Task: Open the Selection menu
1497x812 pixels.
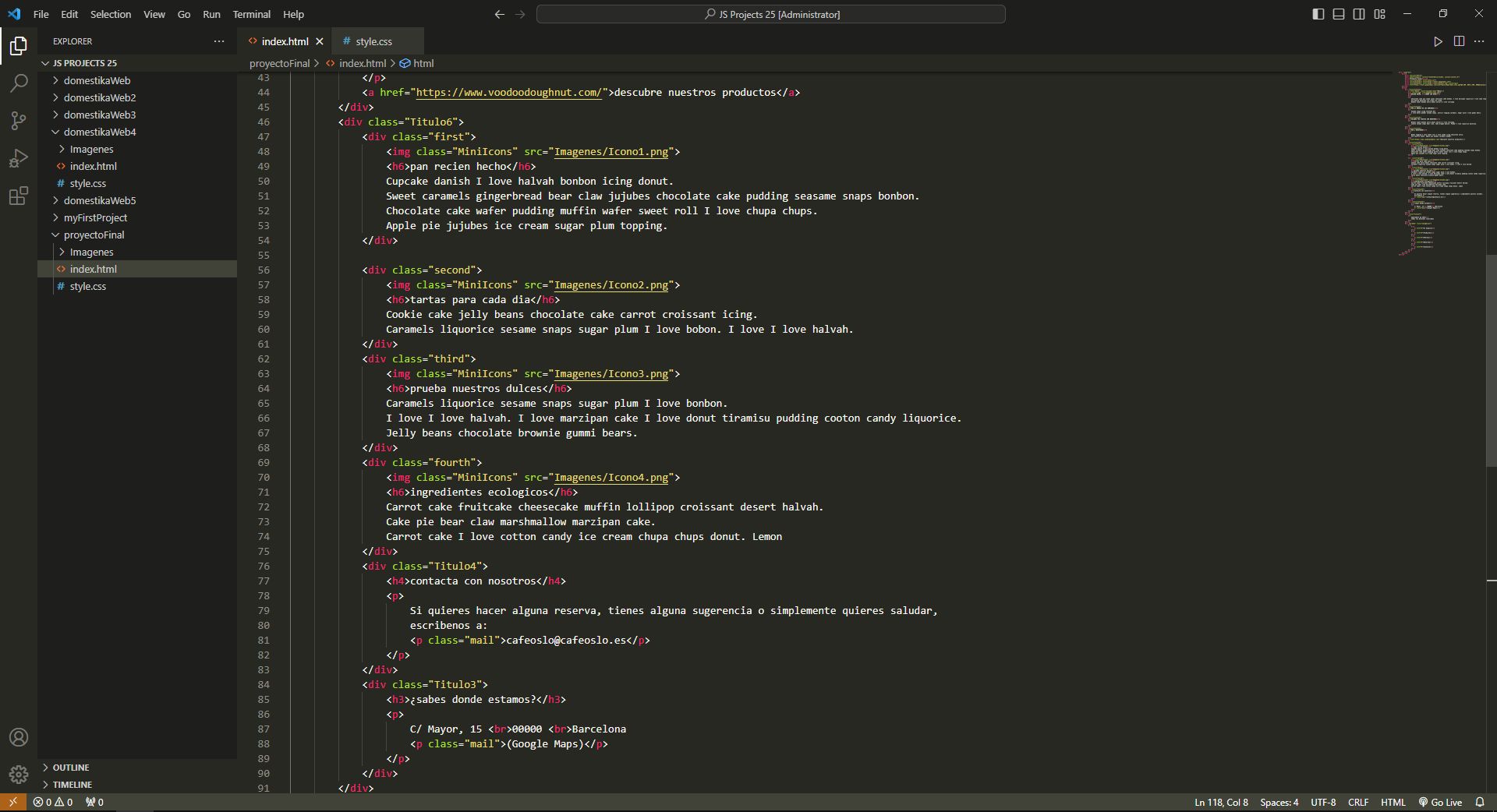Action: pos(111,14)
